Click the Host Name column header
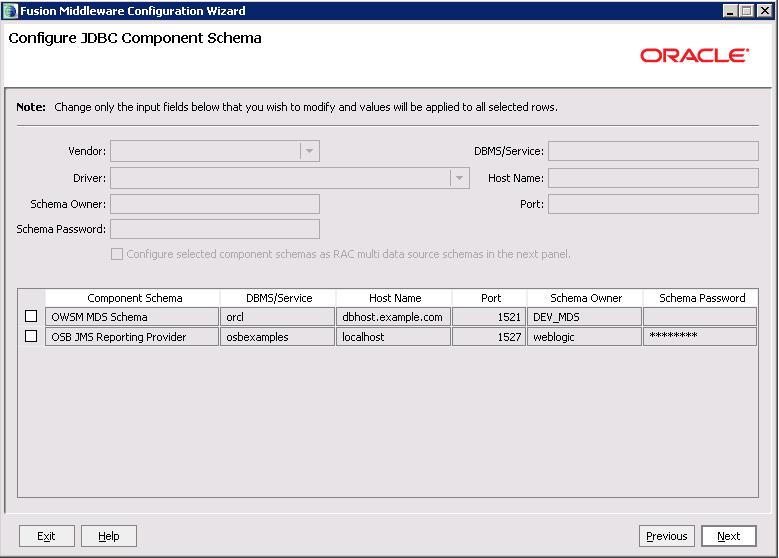The width and height of the screenshot is (779, 558). click(394, 298)
